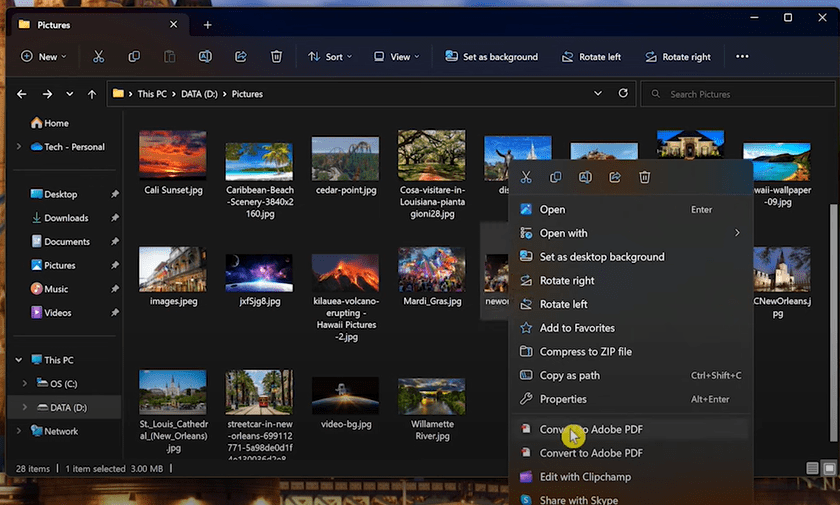Image resolution: width=840 pixels, height=505 pixels.
Task: Collapse the This PC tree node
Action: [19, 360]
